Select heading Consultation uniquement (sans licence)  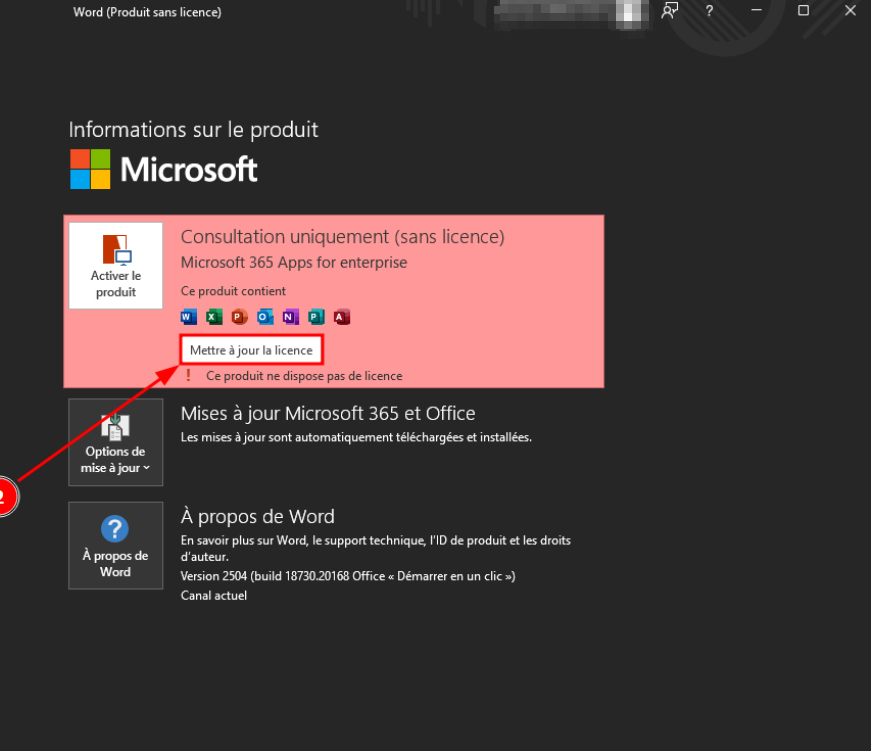pos(343,237)
